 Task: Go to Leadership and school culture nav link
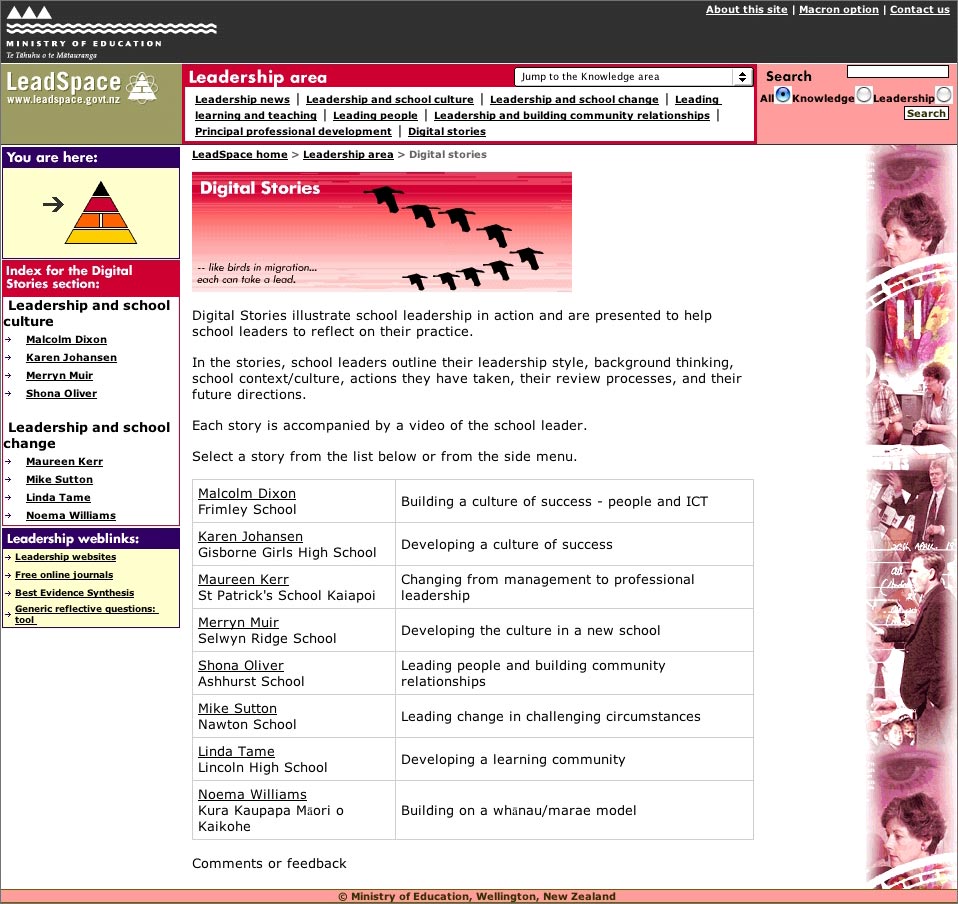pyautogui.click(x=390, y=99)
